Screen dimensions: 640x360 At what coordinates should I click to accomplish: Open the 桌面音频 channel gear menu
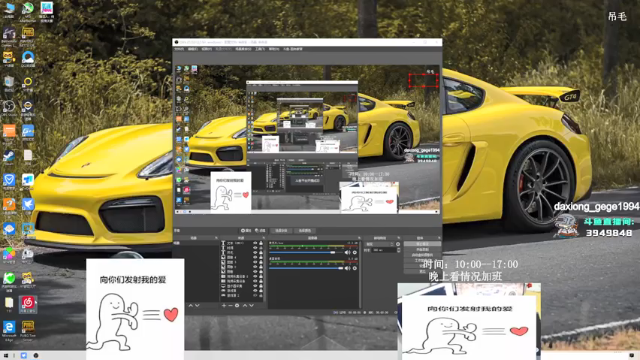tap(355, 268)
